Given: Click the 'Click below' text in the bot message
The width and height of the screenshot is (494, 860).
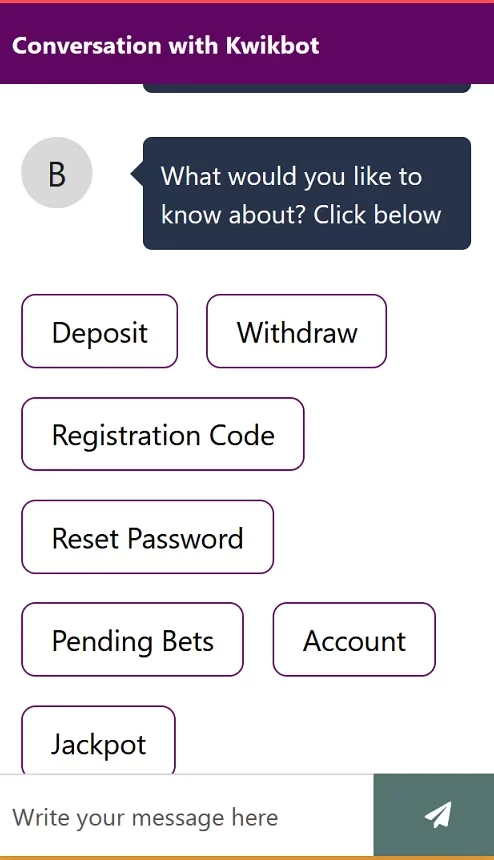Looking at the screenshot, I should pos(377,214).
